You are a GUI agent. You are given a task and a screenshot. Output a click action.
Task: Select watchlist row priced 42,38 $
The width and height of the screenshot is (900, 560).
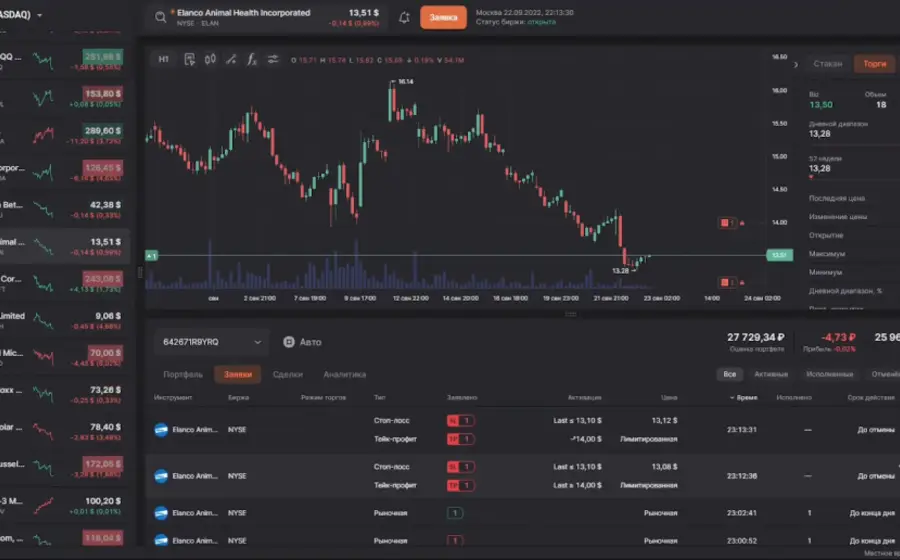(64, 209)
